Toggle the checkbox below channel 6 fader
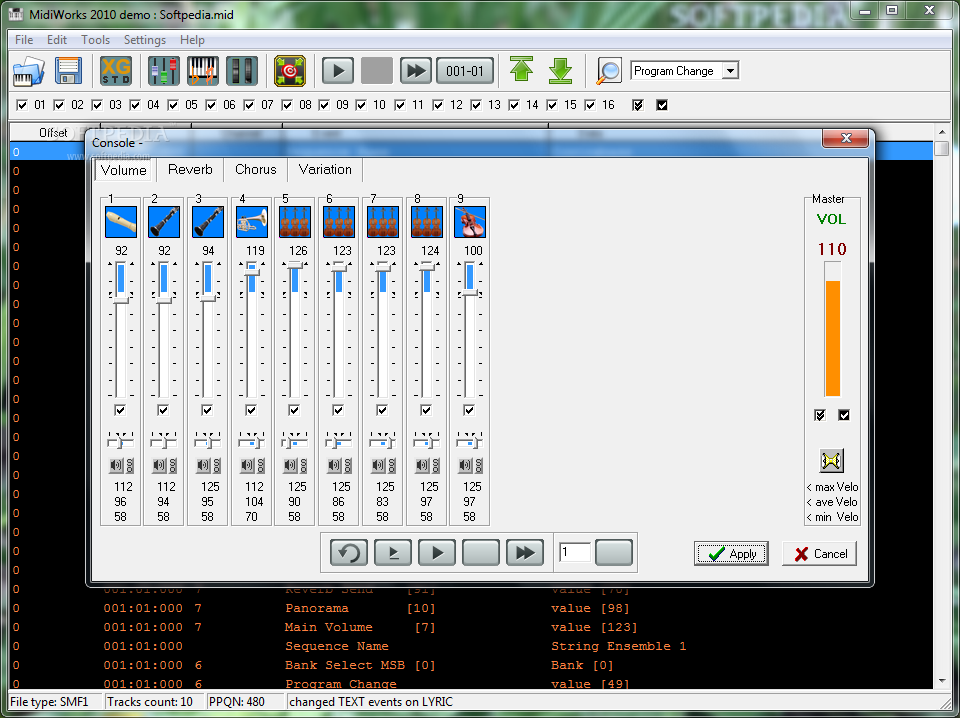This screenshot has height=718, width=960. point(338,410)
